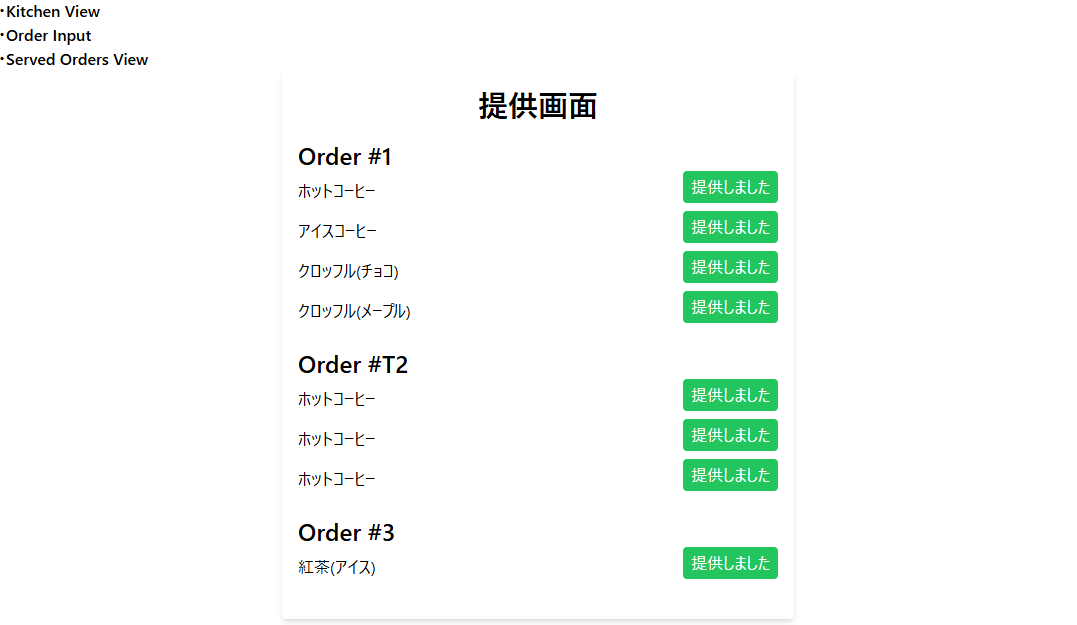
Task: Navigate to the Order Input page
Action: [x=47, y=35]
